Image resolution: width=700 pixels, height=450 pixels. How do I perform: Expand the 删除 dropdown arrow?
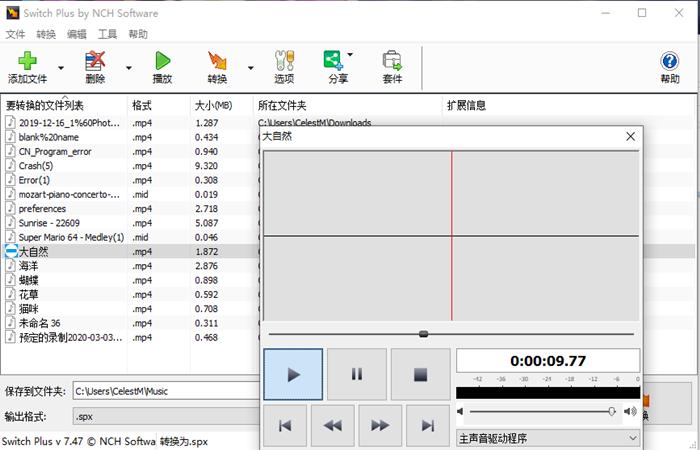[128, 68]
